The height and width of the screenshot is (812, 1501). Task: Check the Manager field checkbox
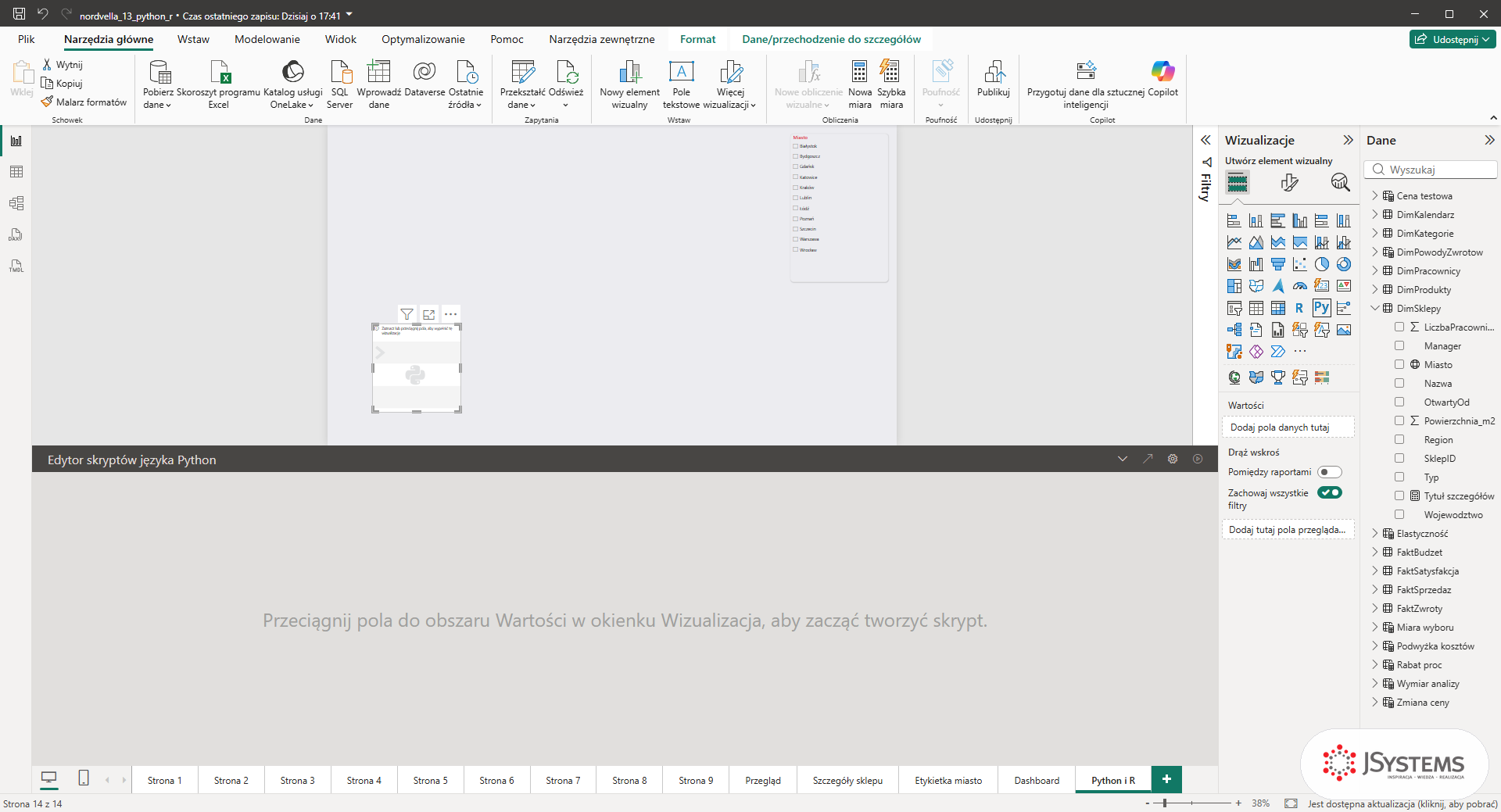1399,345
